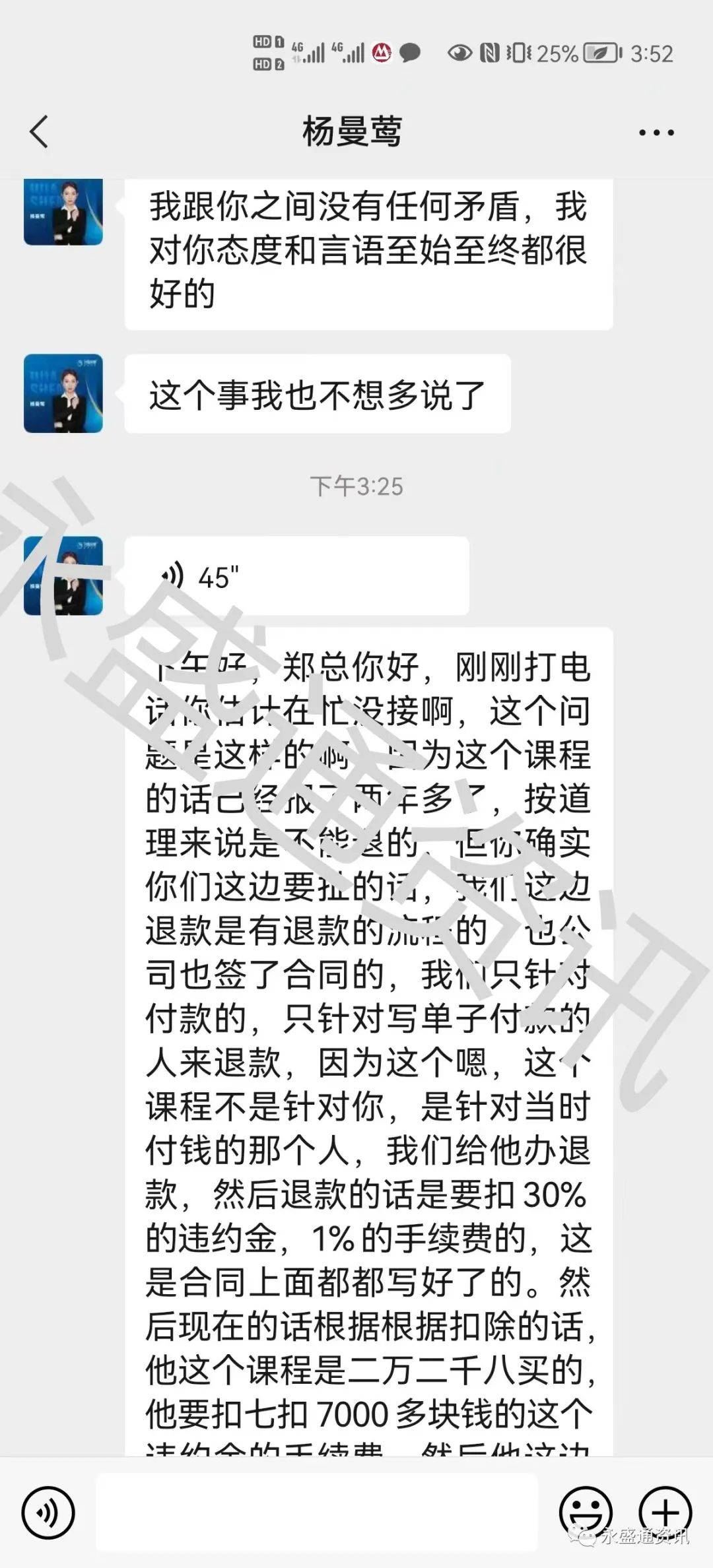Tap the 下午3:25 timestamp label
Screen dimensions: 713x1568
[356, 486]
